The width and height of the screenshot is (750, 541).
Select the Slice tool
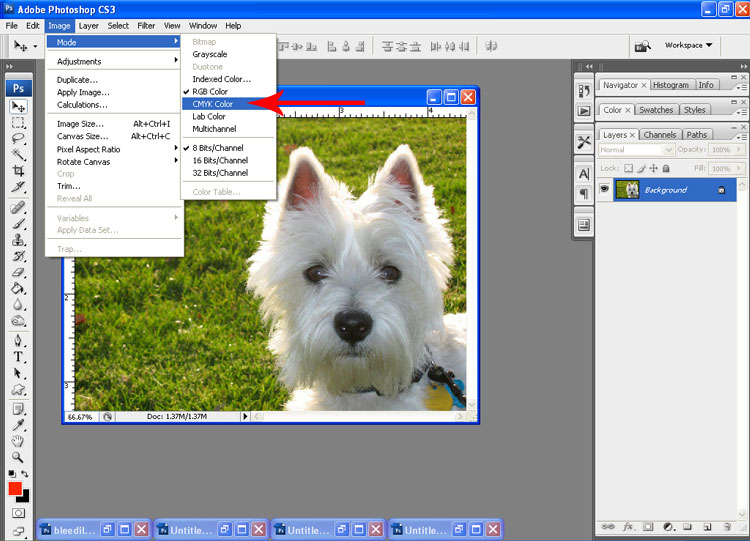[x=18, y=187]
